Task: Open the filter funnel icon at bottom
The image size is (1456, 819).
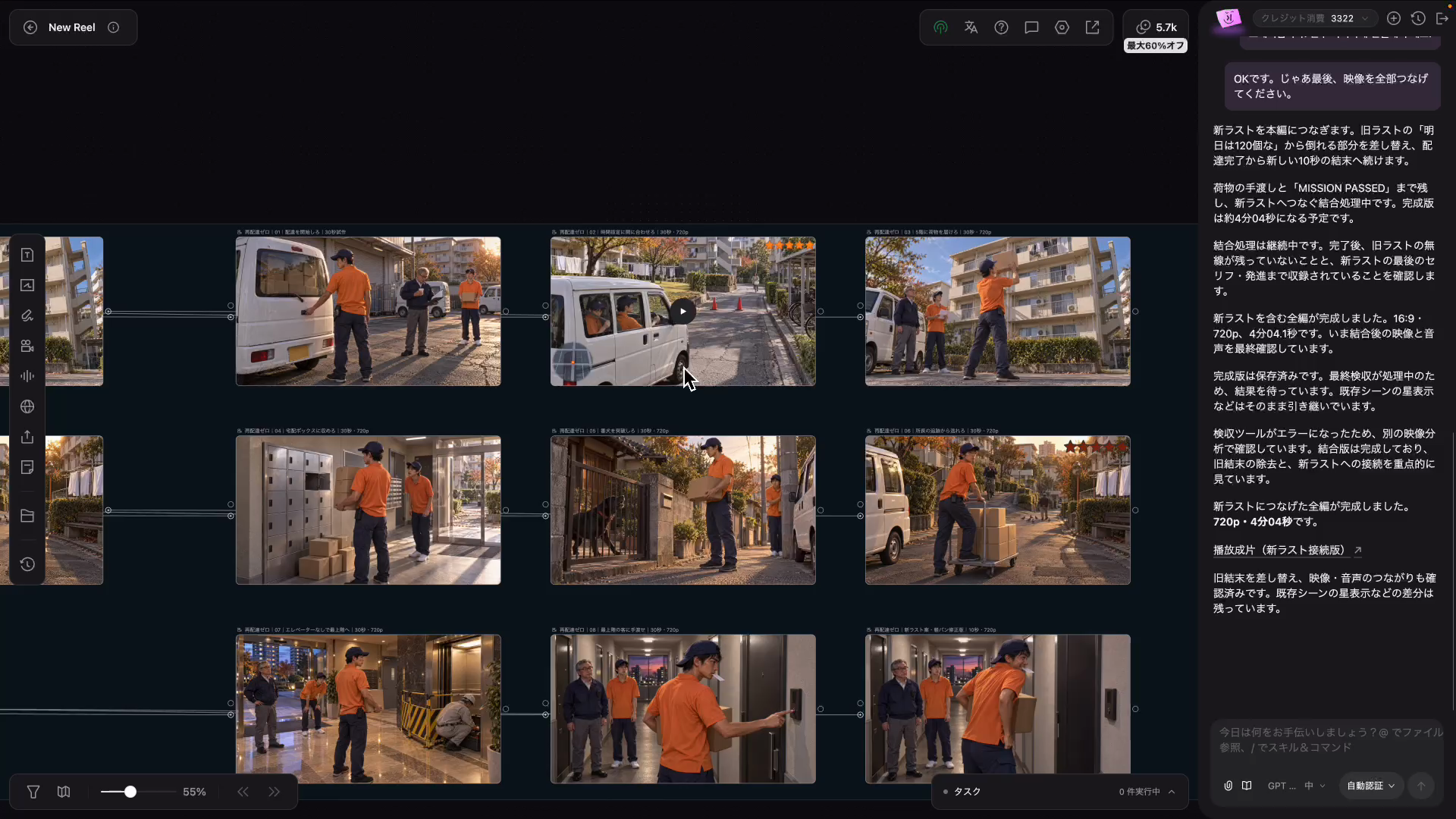Action: tap(33, 792)
